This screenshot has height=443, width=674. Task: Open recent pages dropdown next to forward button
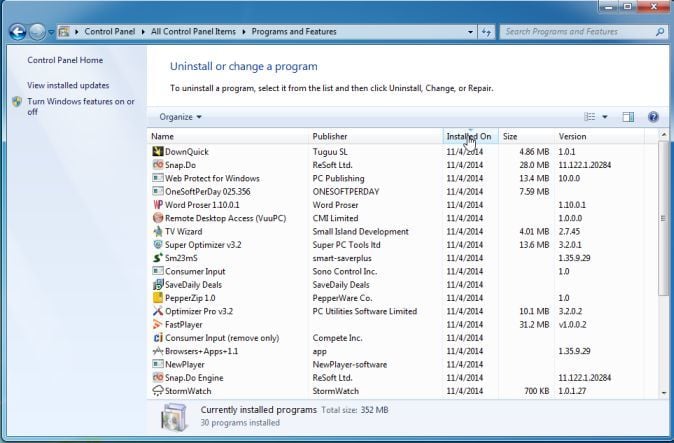(51, 32)
